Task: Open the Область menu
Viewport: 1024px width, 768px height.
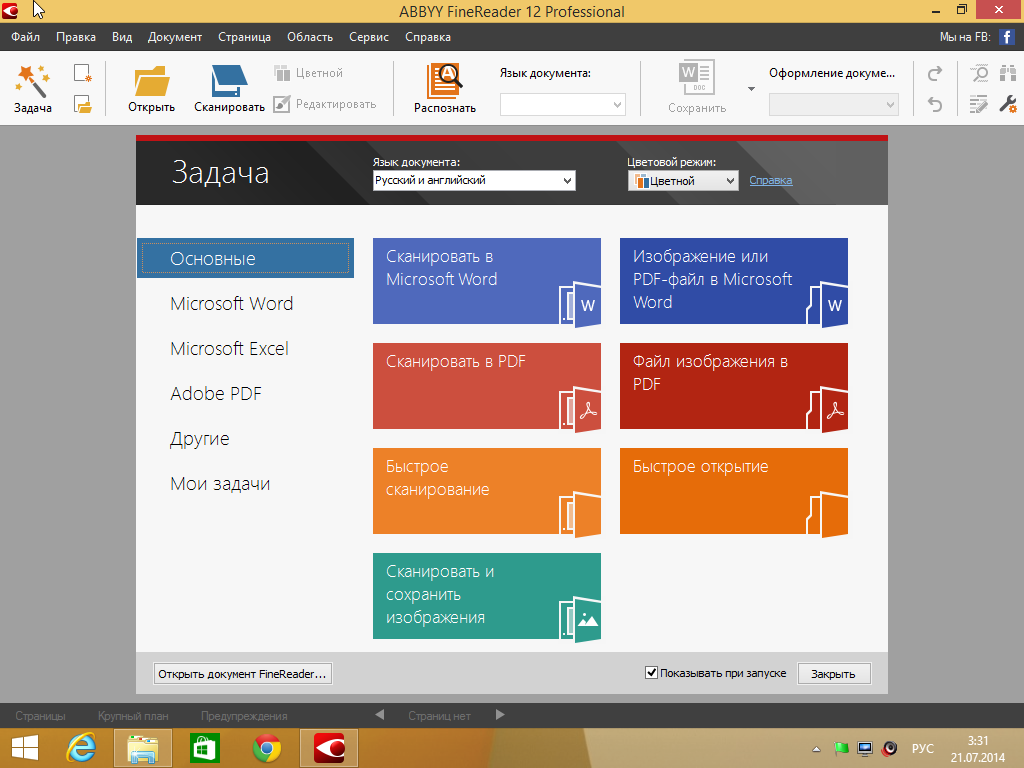Action: pyautogui.click(x=310, y=37)
